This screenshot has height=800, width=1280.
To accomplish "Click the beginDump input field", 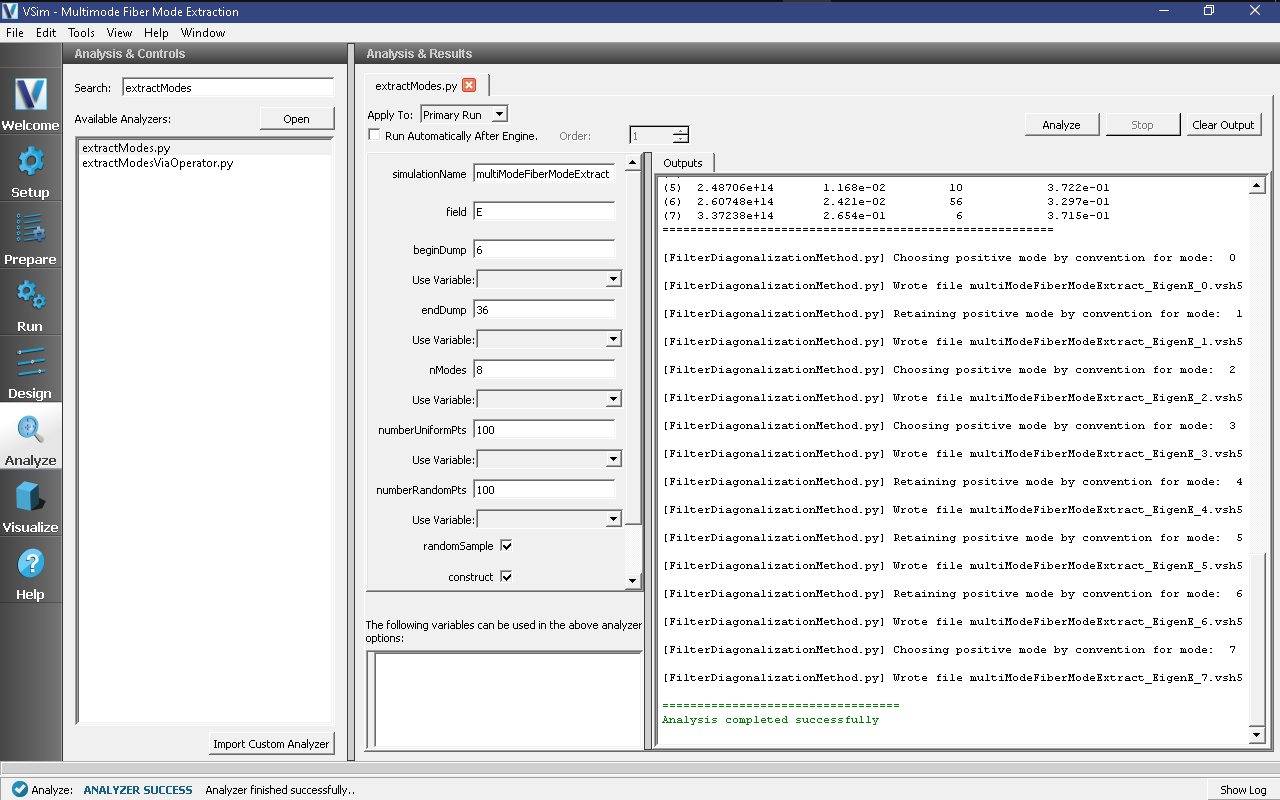I will click(x=544, y=249).
